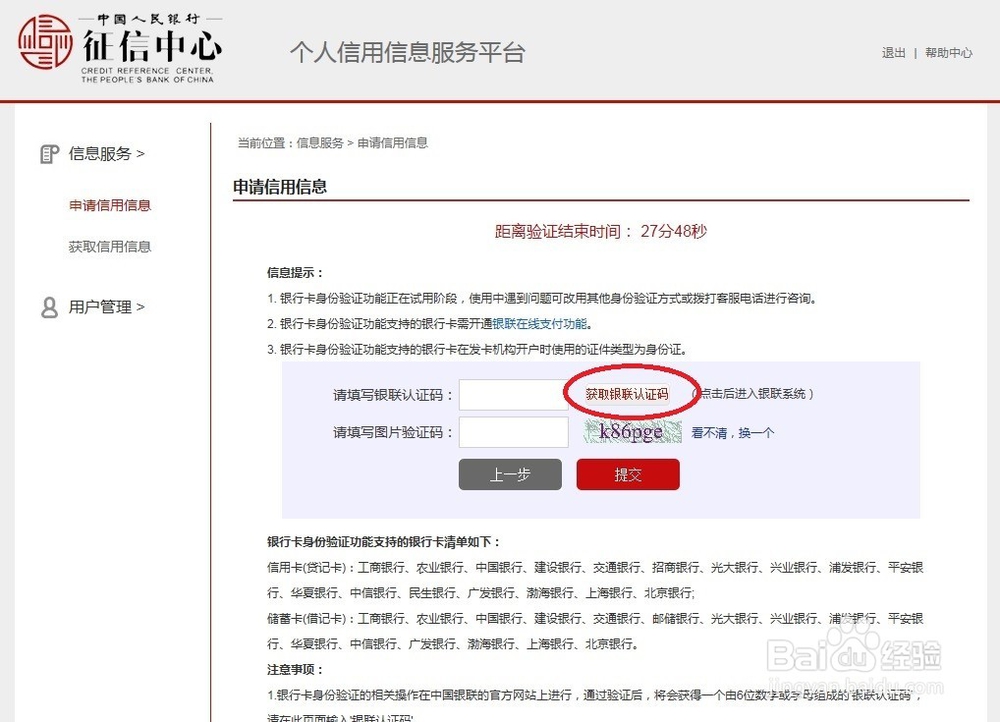Viewport: 1000px width, 722px height.
Task: Click the 获取银联认证码 button
Action: 627,394
